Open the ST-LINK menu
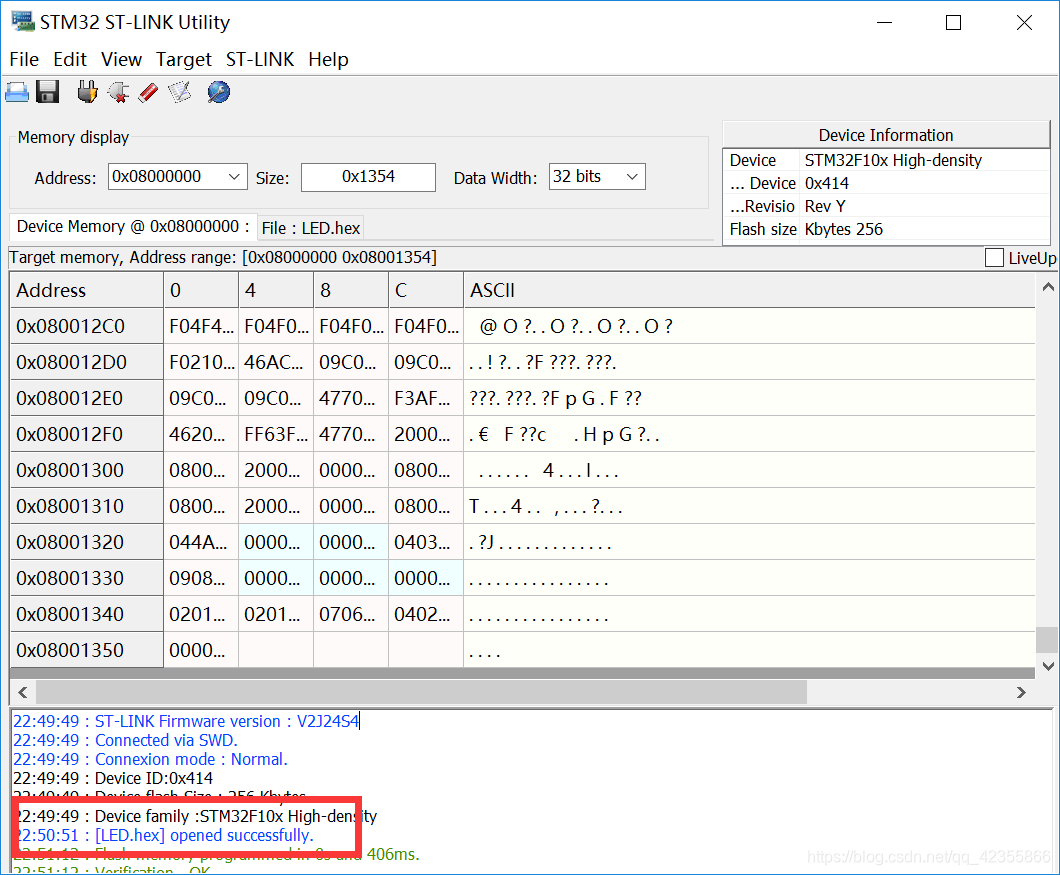Image resolution: width=1060 pixels, height=875 pixels. point(260,60)
